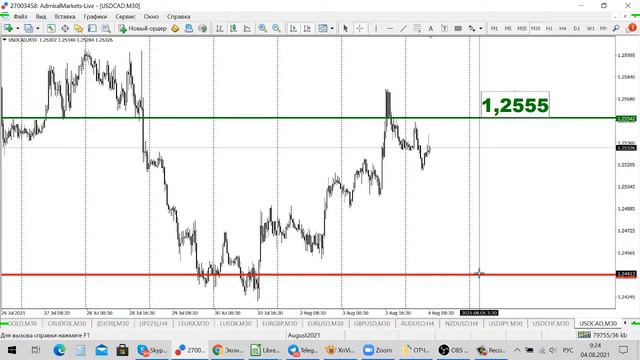Open Zoom from the taskbar
Viewport: 640px width, 360px height.
[378, 350]
